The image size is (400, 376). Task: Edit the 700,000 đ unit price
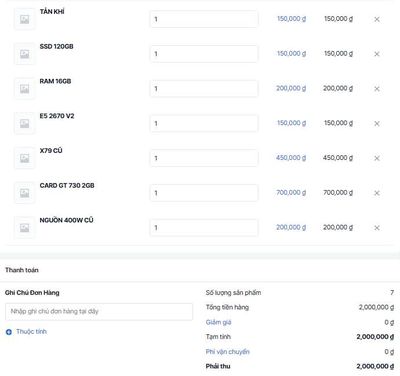291,193
